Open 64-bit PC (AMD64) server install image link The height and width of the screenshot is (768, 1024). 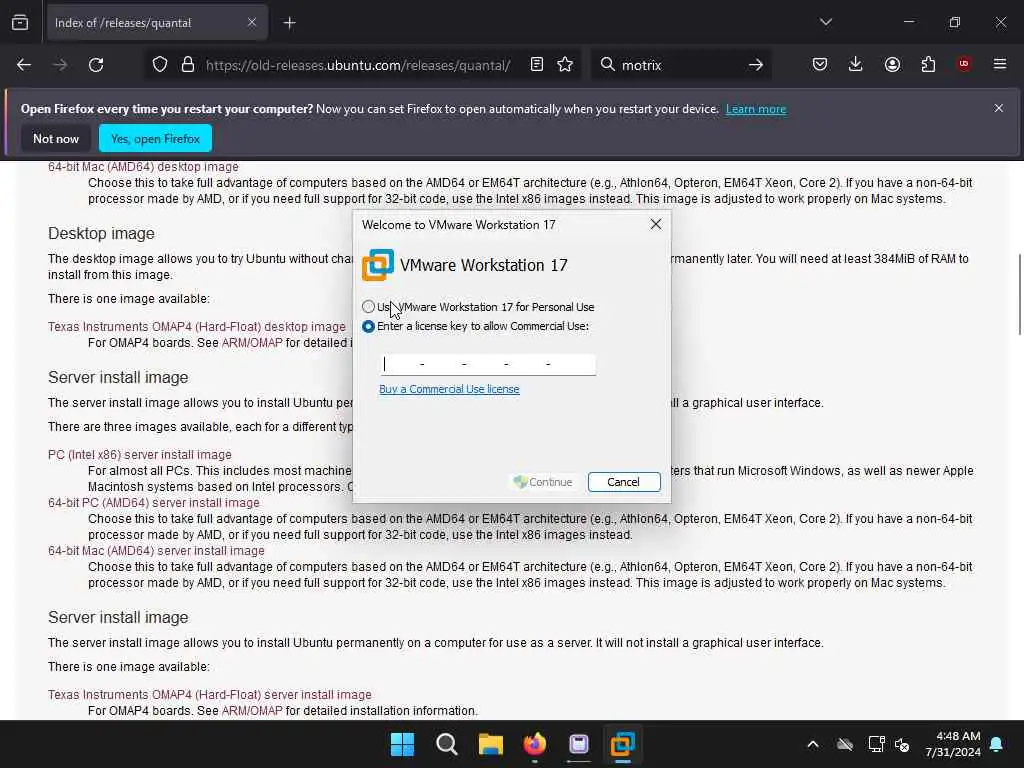pyautogui.click(x=153, y=503)
